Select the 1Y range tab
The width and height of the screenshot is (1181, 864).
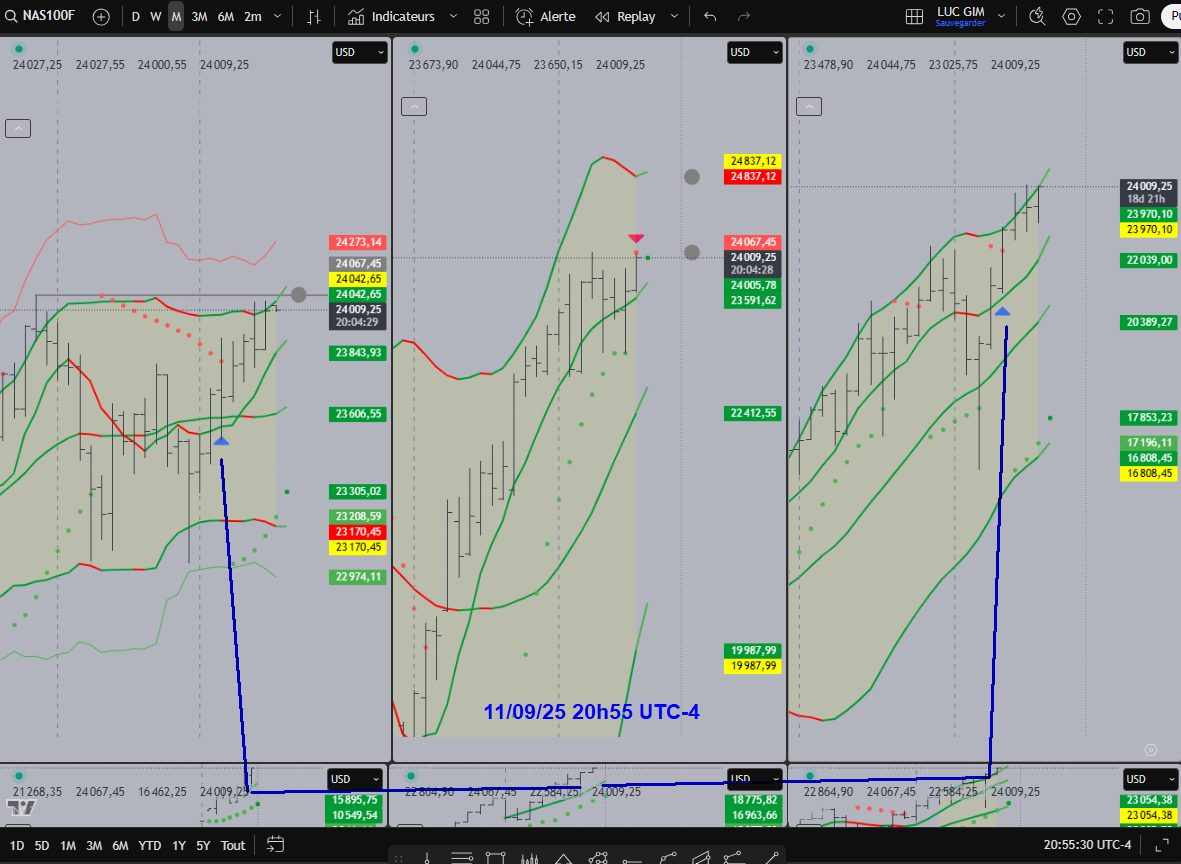click(x=179, y=845)
